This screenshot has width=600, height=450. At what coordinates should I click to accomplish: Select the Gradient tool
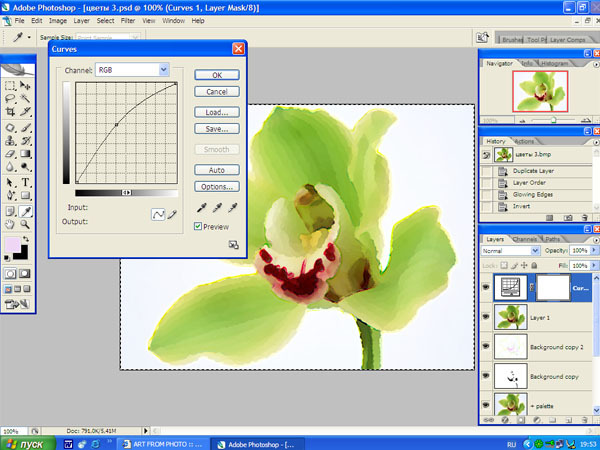tap(25, 154)
